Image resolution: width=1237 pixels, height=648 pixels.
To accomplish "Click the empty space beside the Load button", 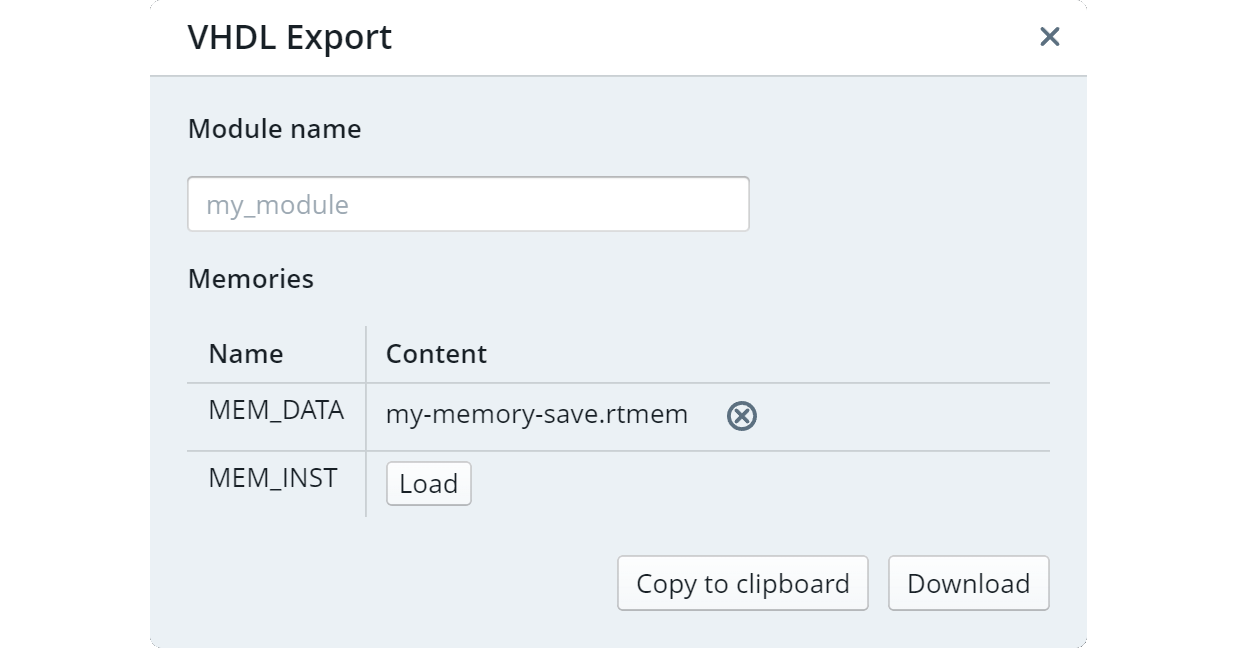I will pos(760,484).
